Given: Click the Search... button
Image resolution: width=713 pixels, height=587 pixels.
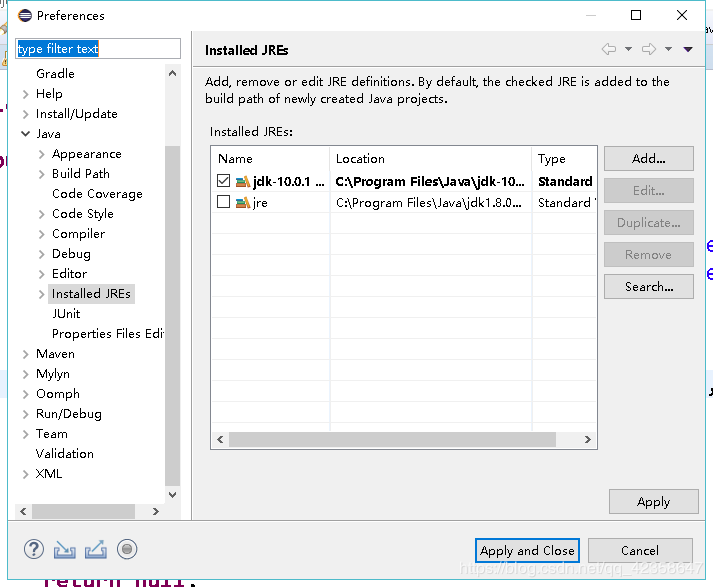Looking at the screenshot, I should click(648, 286).
